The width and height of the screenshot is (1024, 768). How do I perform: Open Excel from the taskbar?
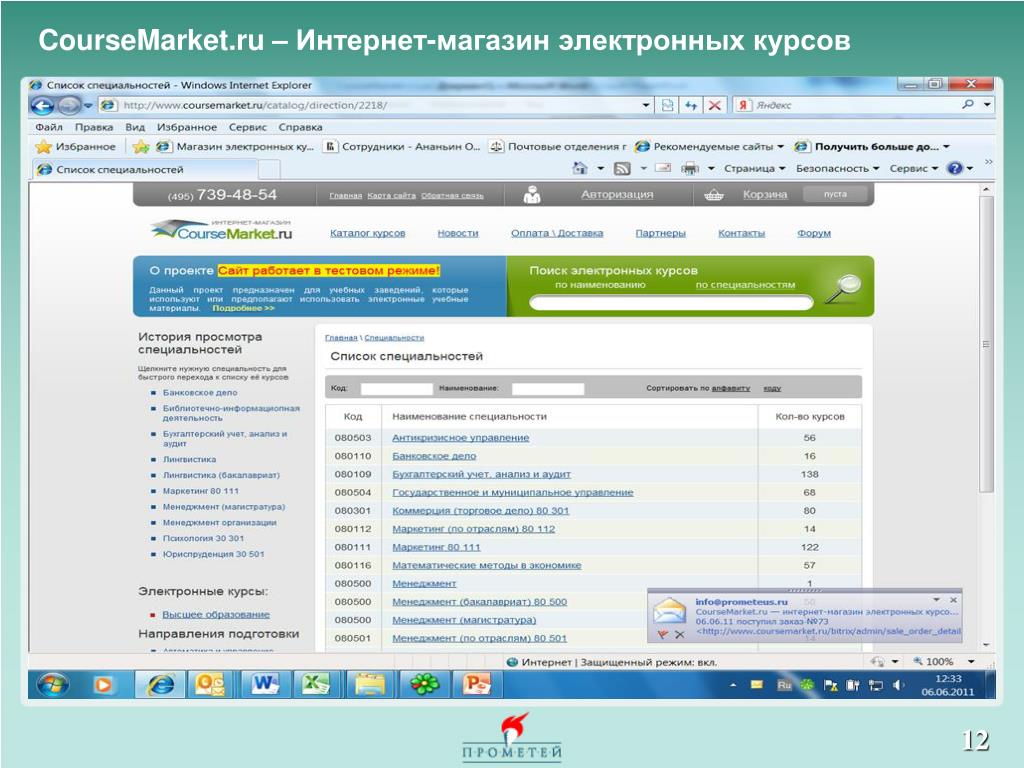point(316,684)
